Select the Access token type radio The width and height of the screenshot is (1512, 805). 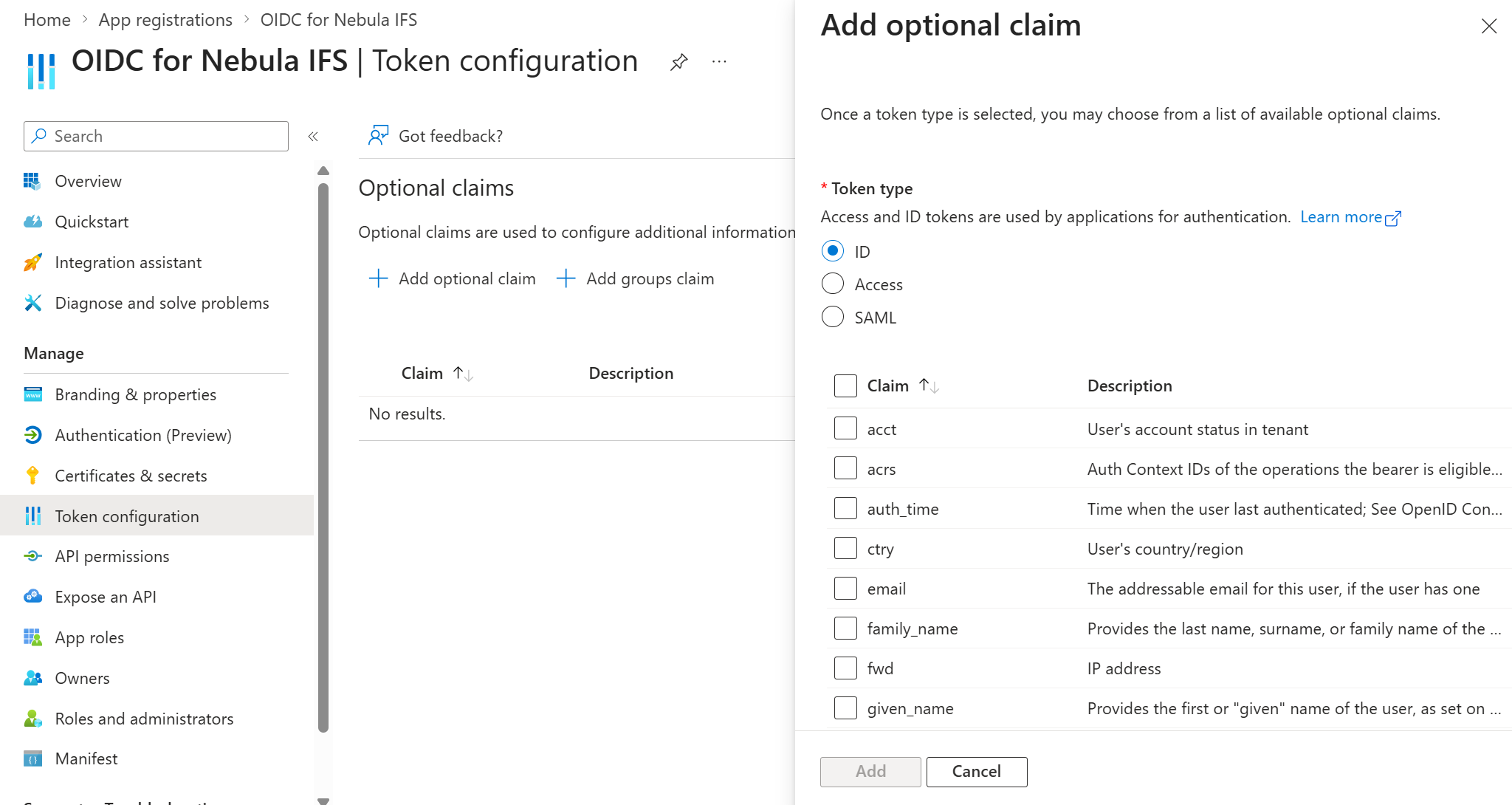[x=832, y=284]
